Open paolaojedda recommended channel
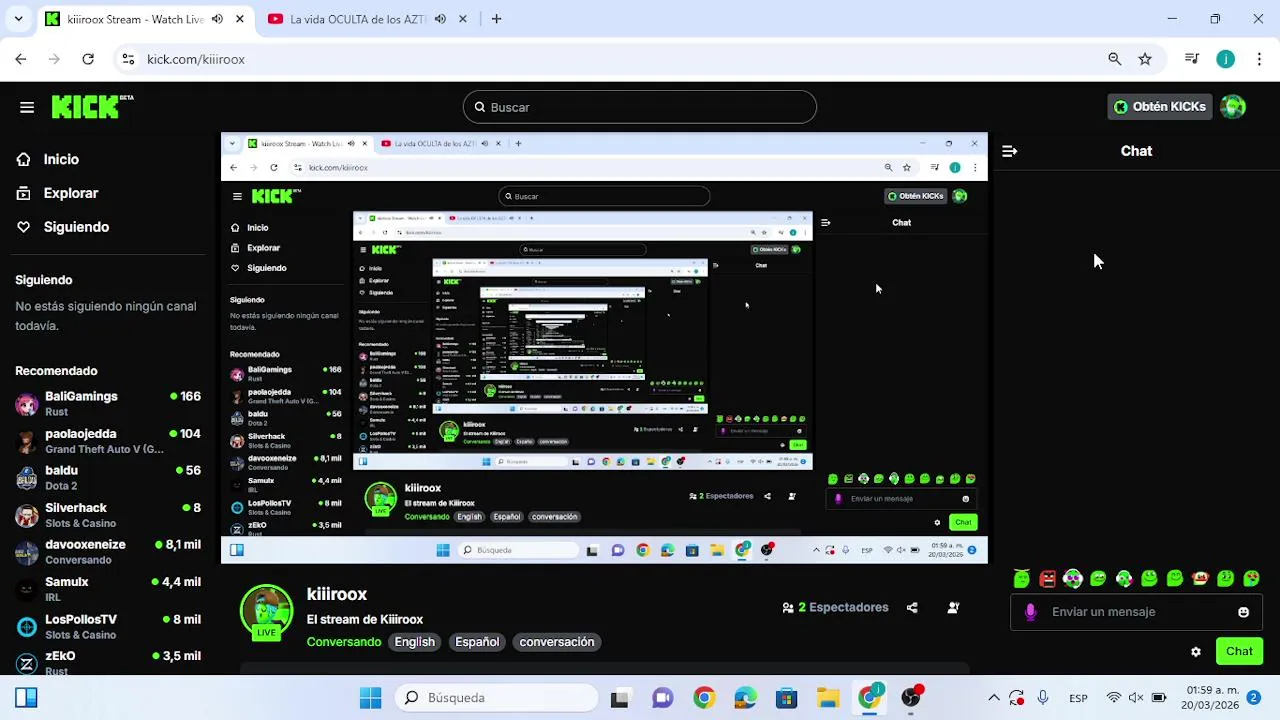The width and height of the screenshot is (1280, 720). click(108, 441)
